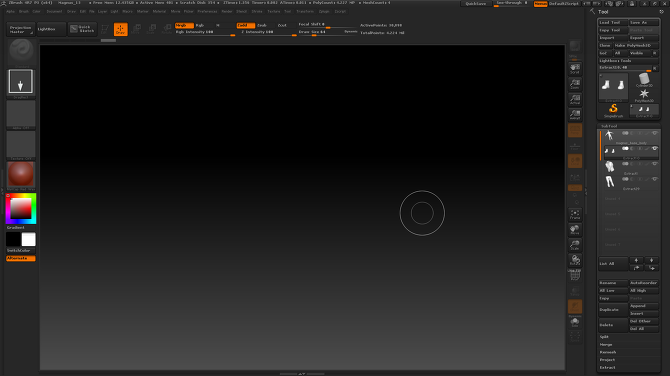Click the Solo mode icon
The image size is (670, 376).
pos(575,323)
